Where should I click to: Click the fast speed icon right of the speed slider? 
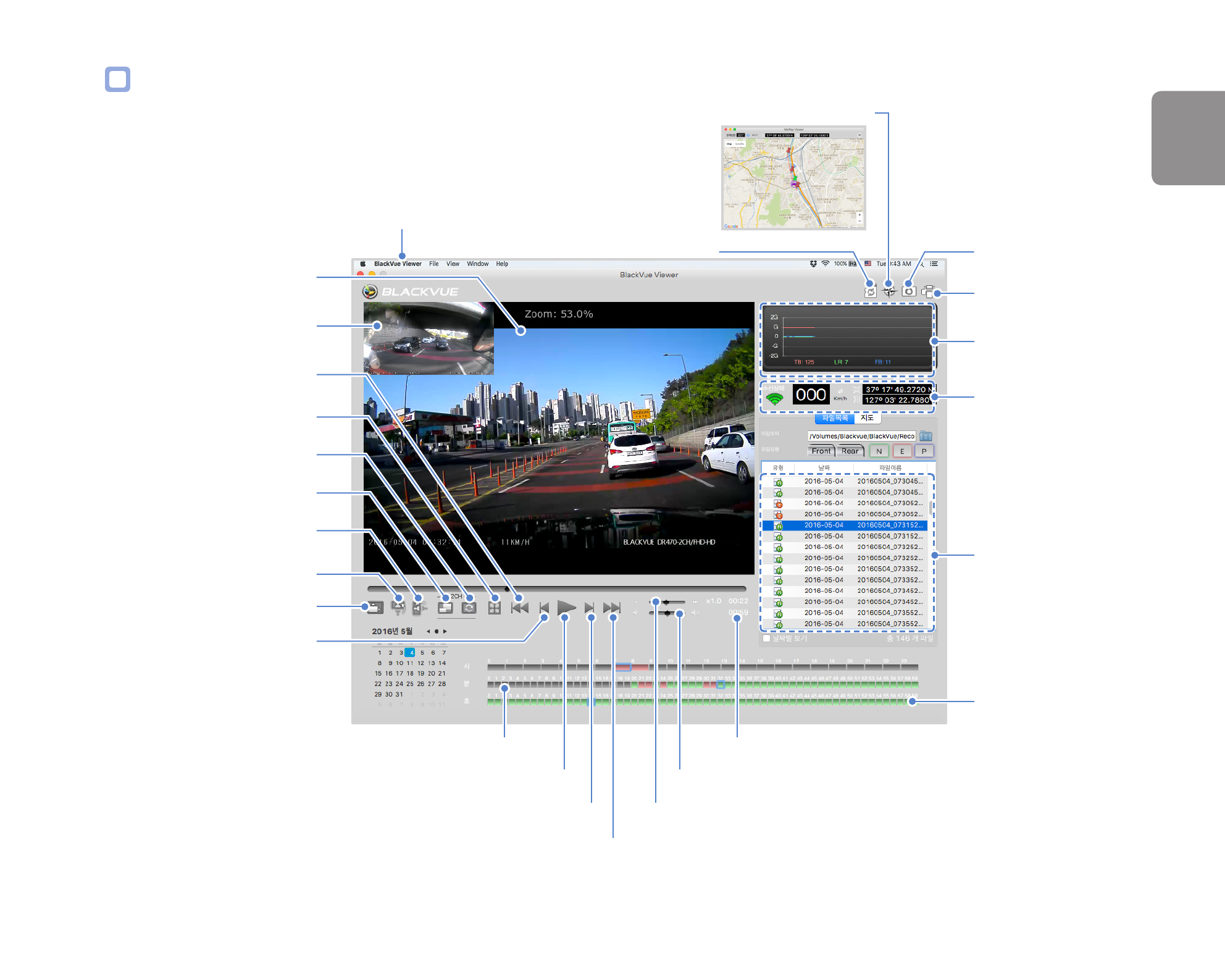pos(695,601)
